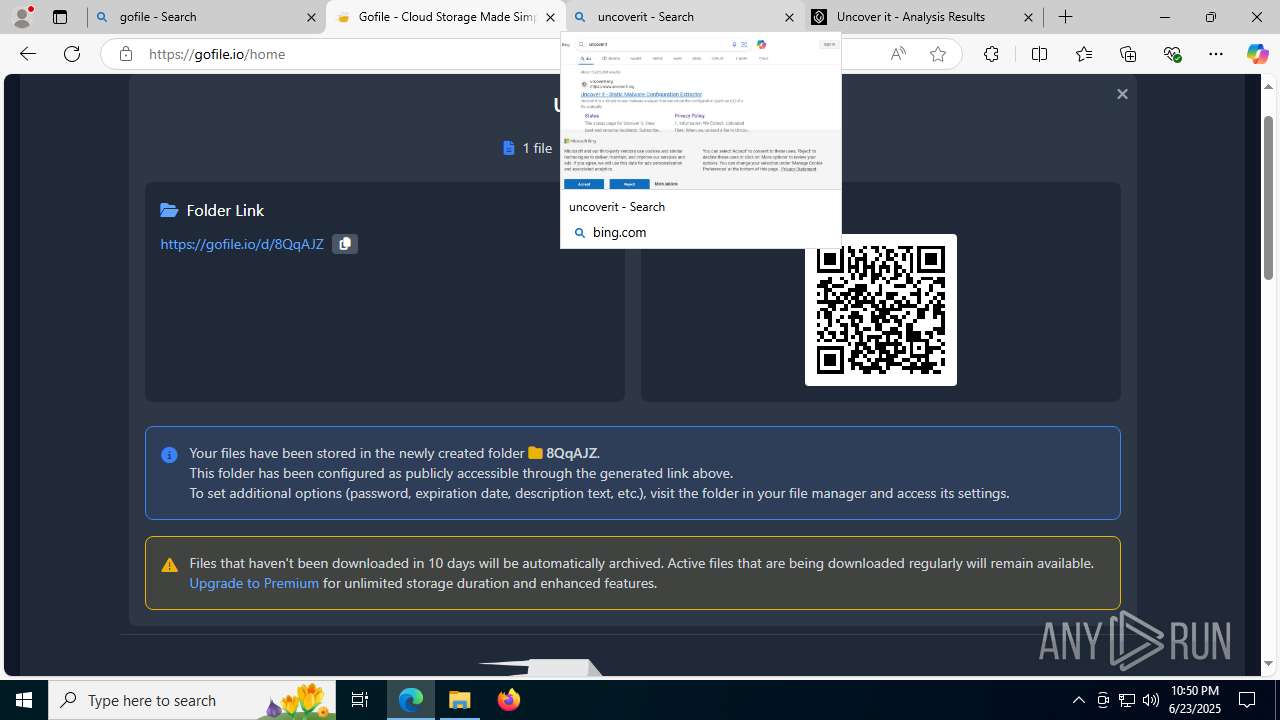This screenshot has height=720, width=1280.
Task: Close the Gofile Cloud Storage tab
Action: (x=550, y=17)
